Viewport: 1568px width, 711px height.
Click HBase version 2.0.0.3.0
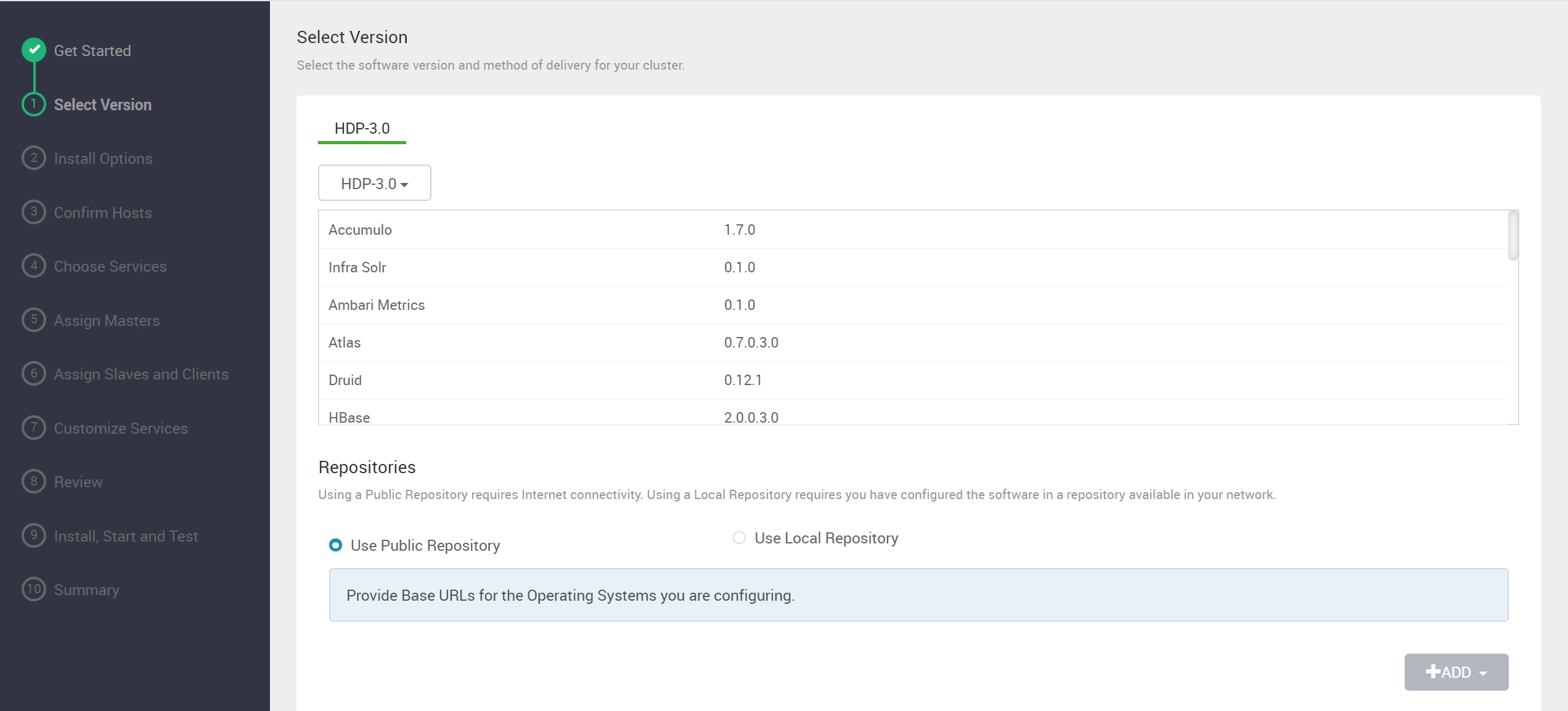click(x=751, y=417)
